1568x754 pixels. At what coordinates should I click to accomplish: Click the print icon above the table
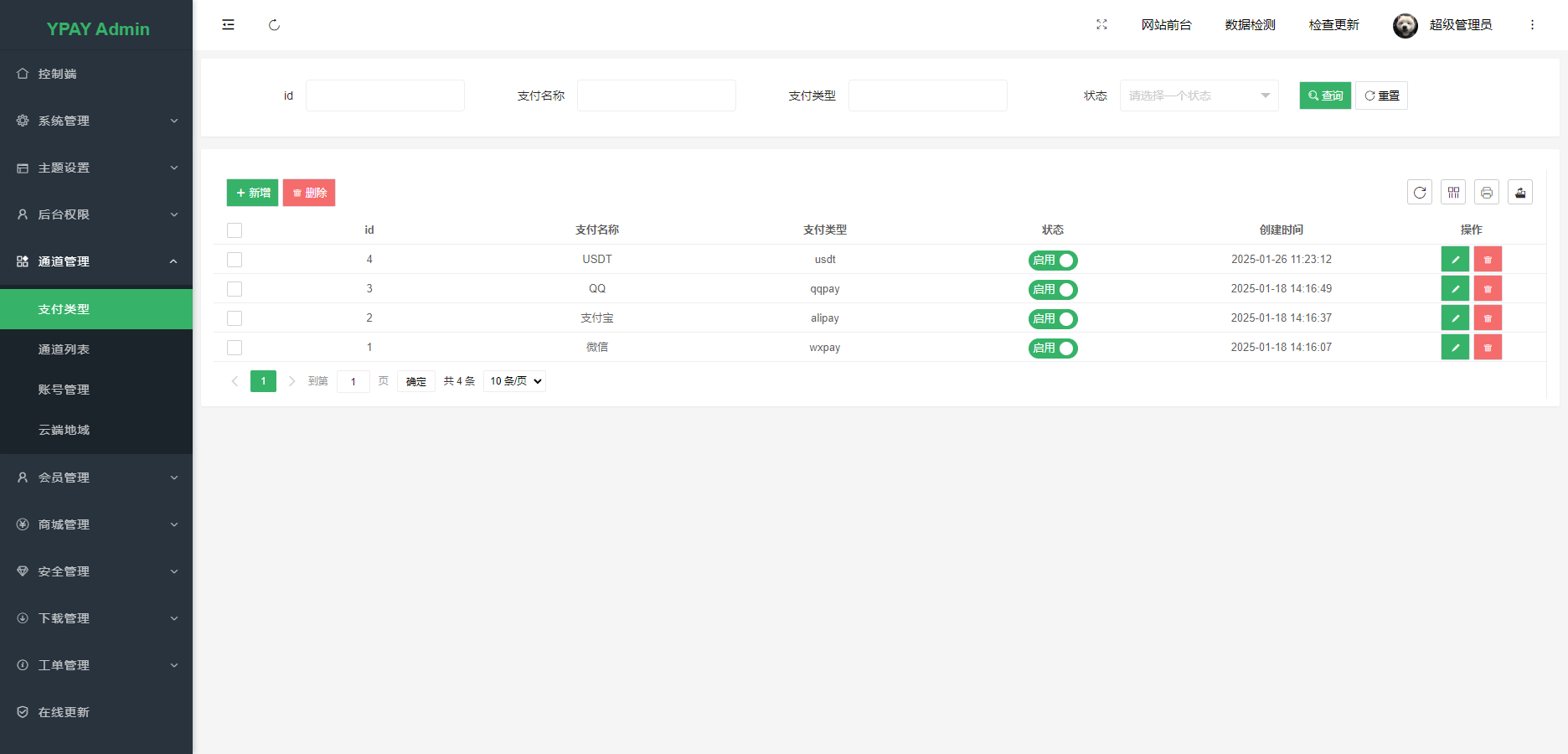pos(1487,192)
